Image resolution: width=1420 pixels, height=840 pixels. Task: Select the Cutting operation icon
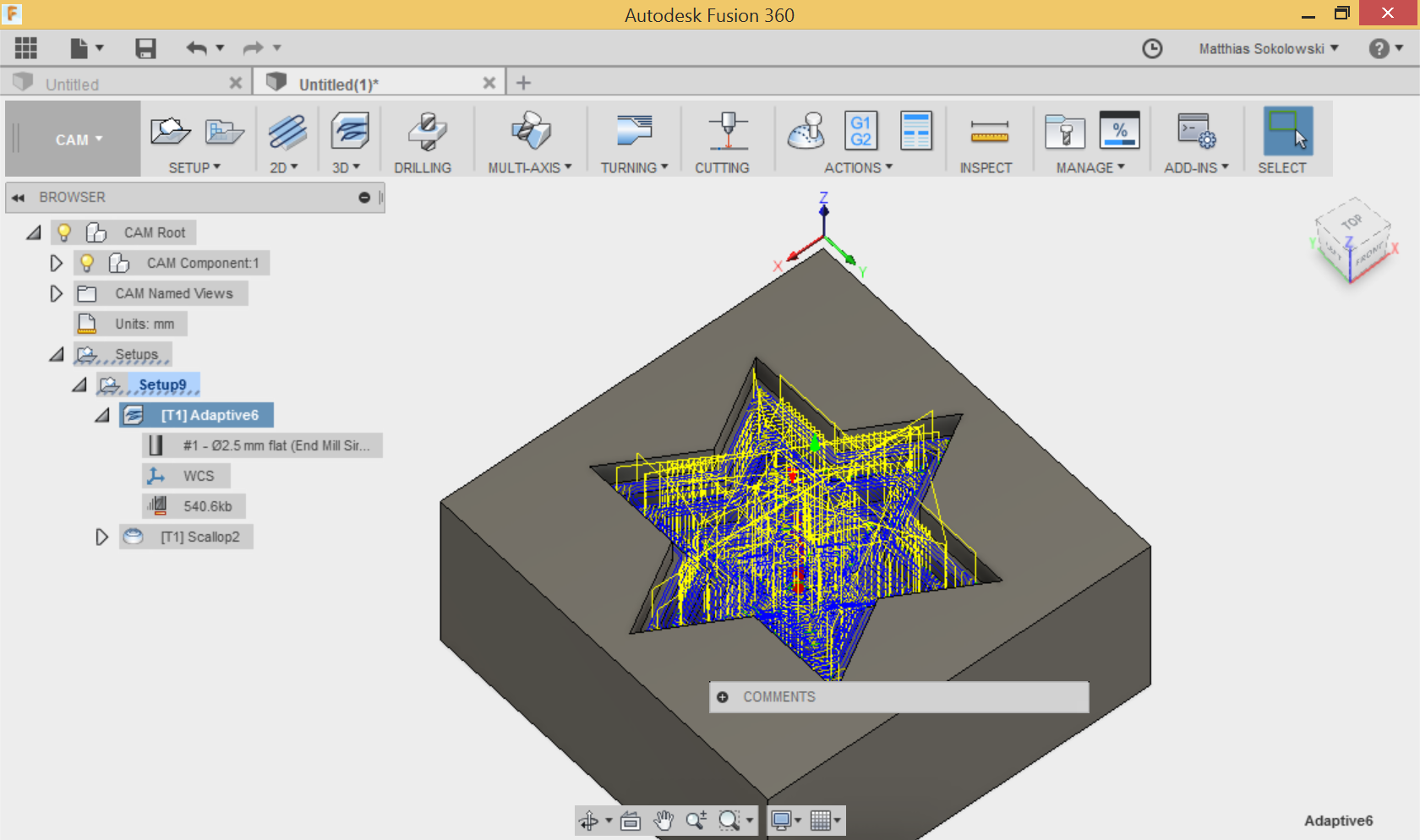(728, 131)
